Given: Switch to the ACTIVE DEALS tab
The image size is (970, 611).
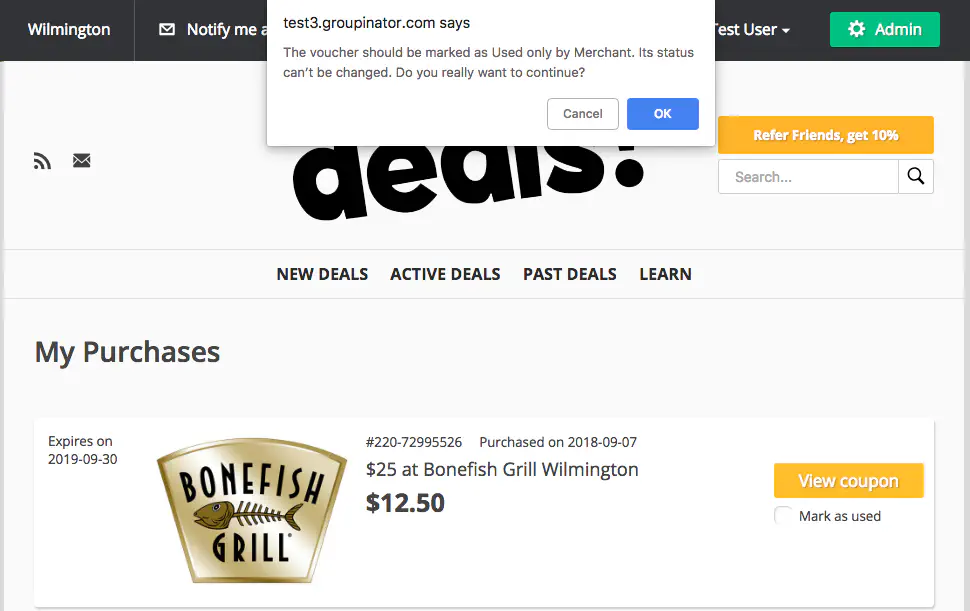Looking at the screenshot, I should (x=444, y=273).
